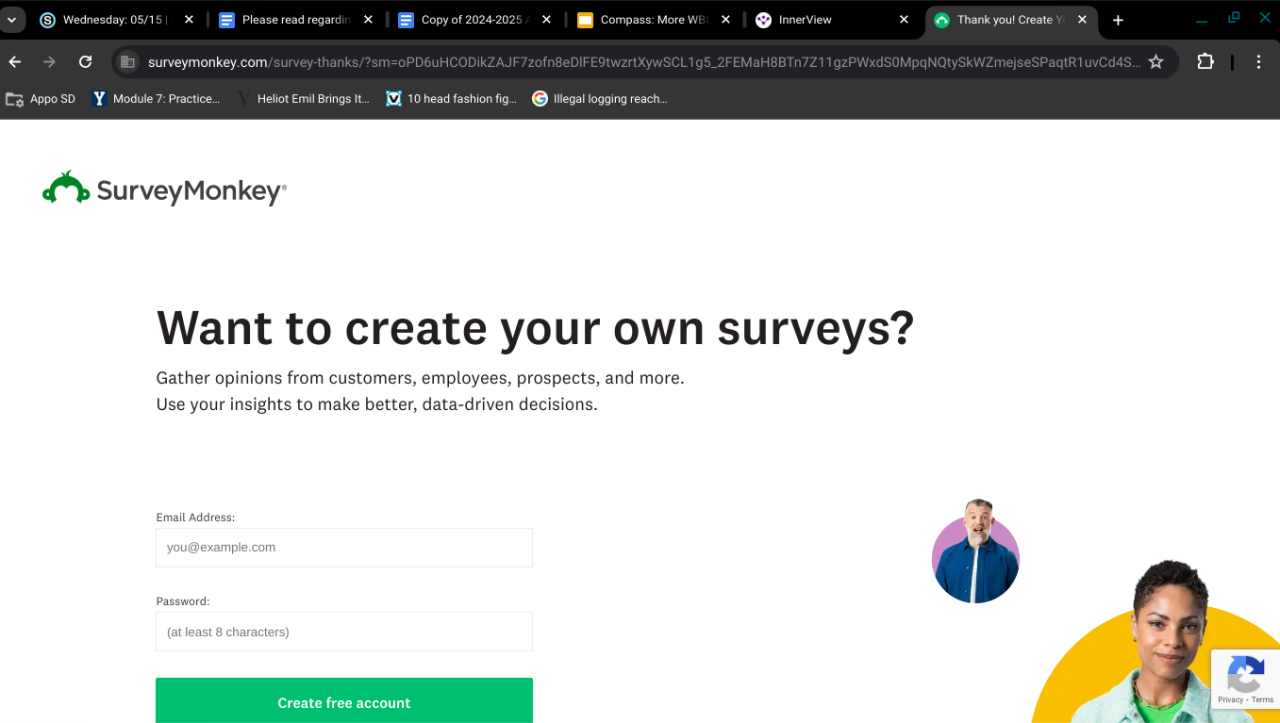Open the 'Heliot Emil Brings It...' bookmark
Screen dimensions: 1280x723
pyautogui.click(x=303, y=99)
